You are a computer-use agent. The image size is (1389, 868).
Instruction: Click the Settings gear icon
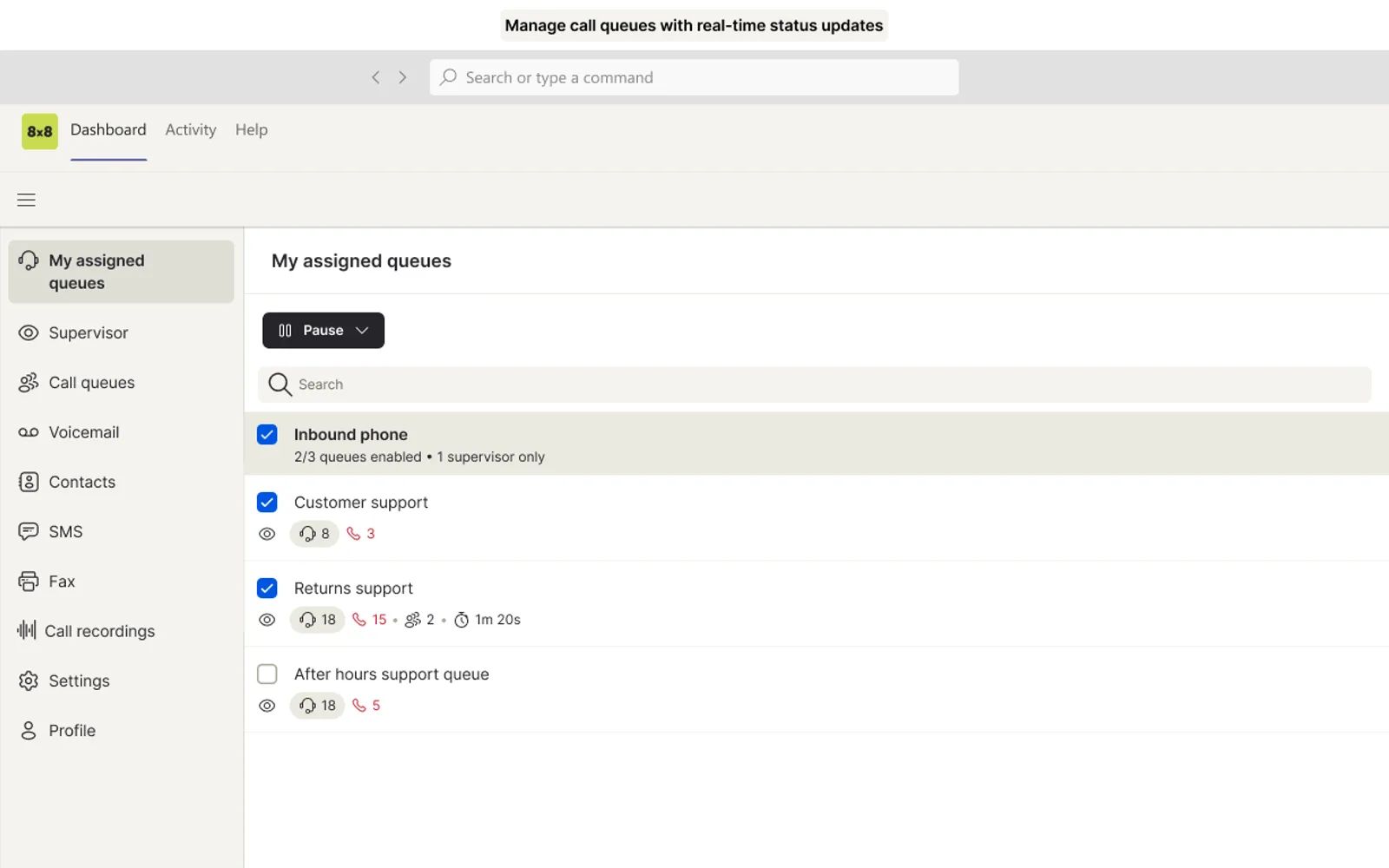[29, 681]
